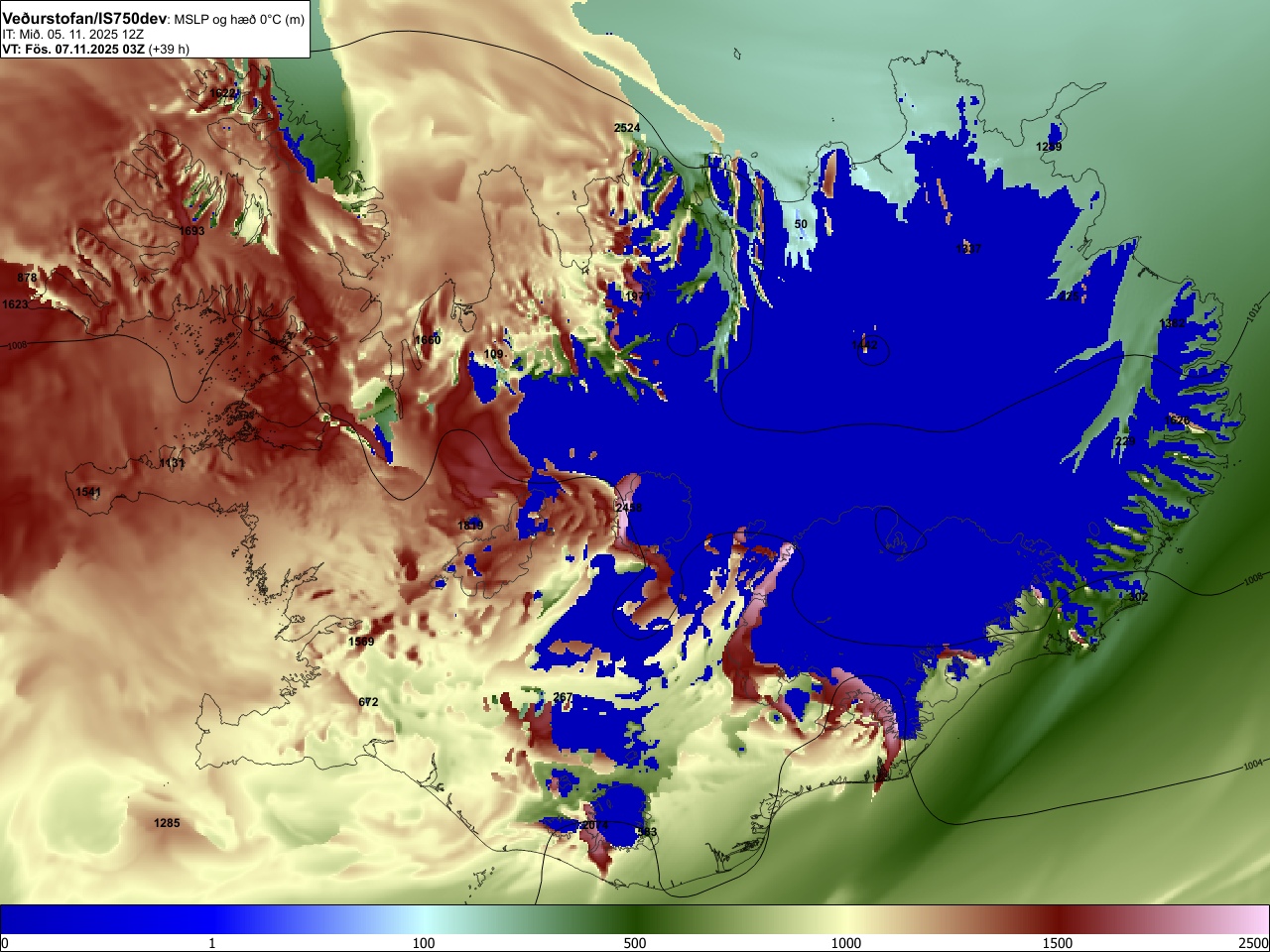This screenshot has width=1270, height=952.
Task: Click the 672 height value on the map
Action: click(368, 702)
